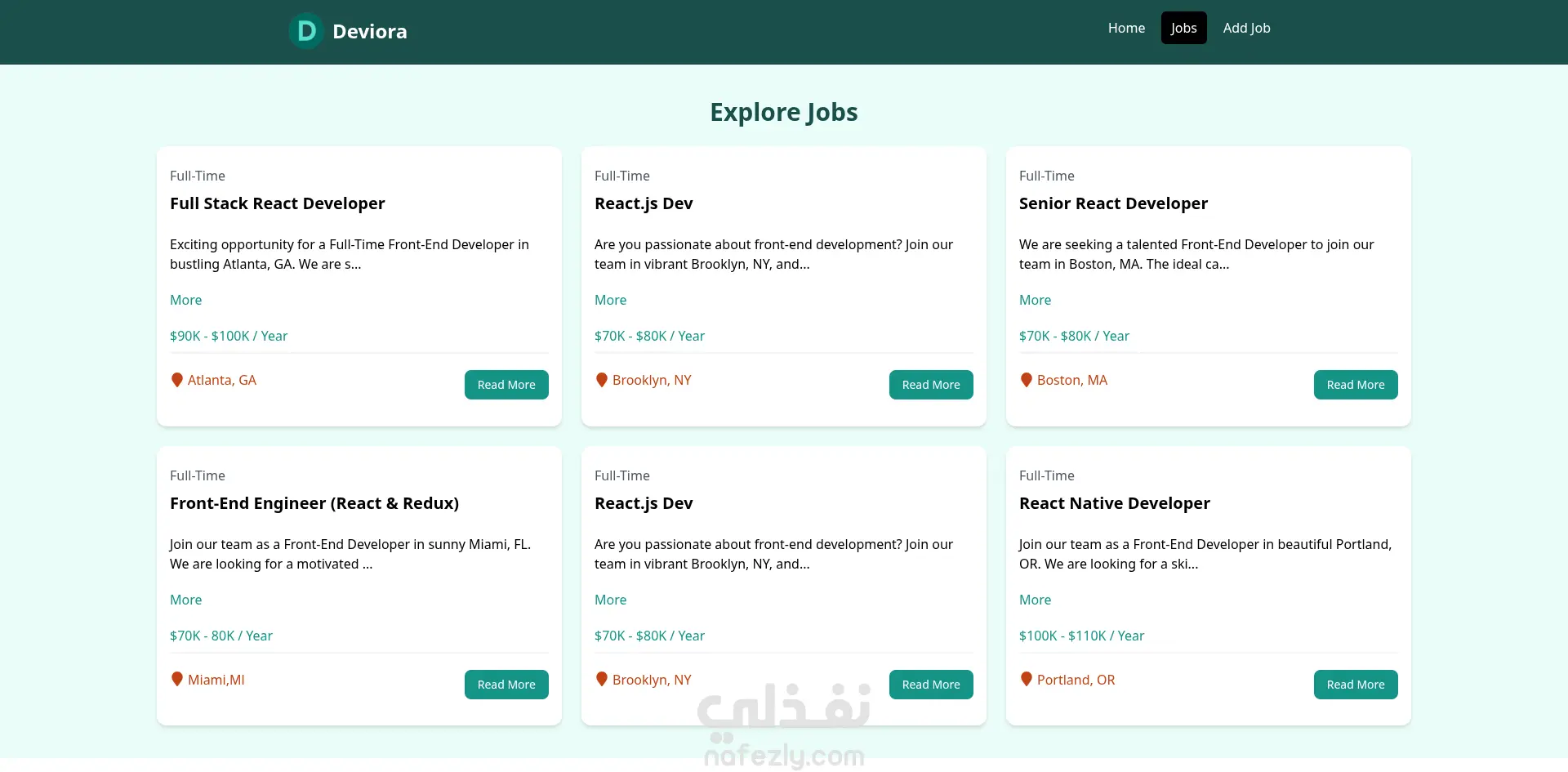This screenshot has width=1568, height=772.
Task: Click the Atlanta, GA location text
Action: [222, 380]
